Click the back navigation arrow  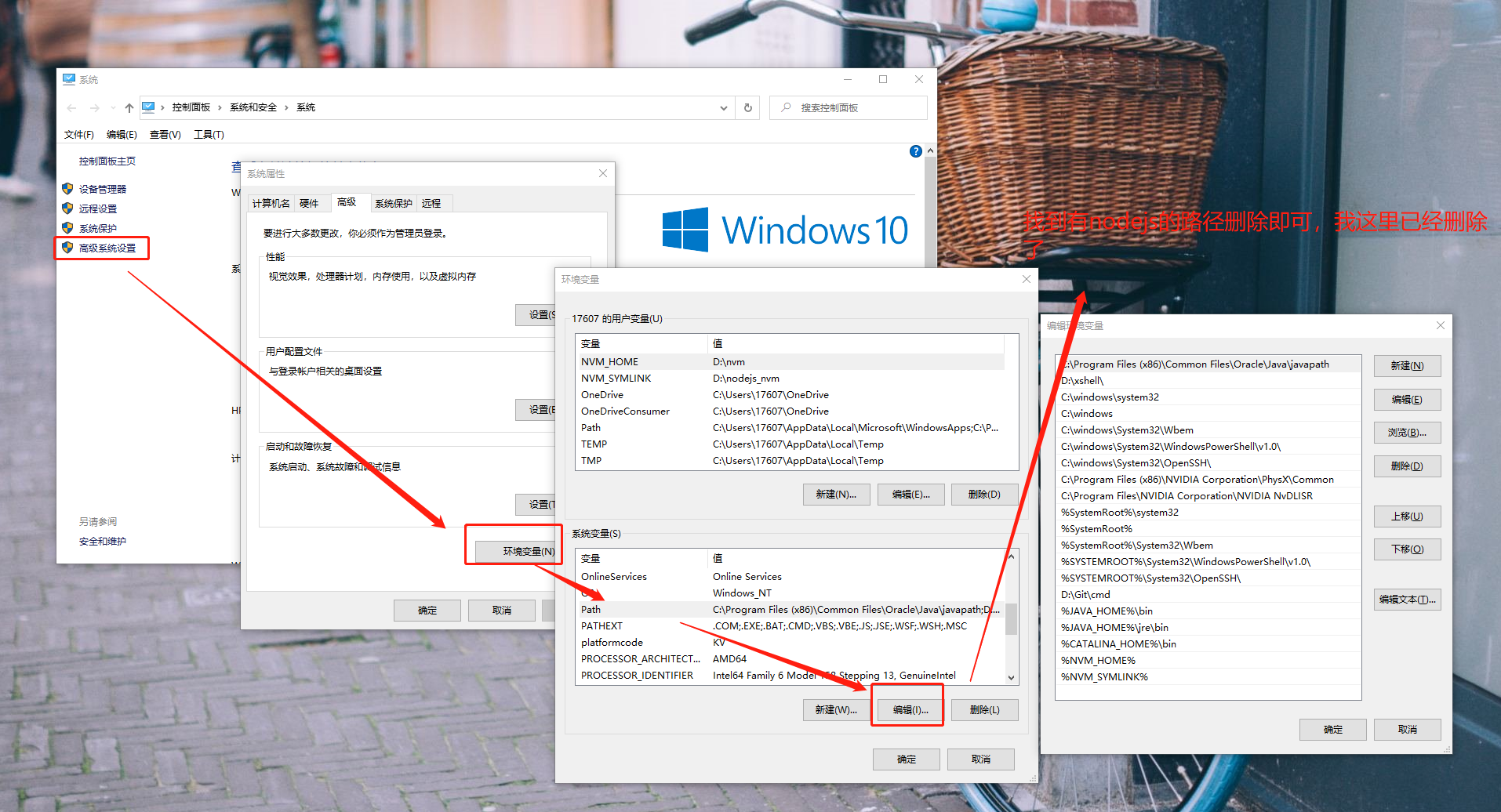(x=71, y=107)
